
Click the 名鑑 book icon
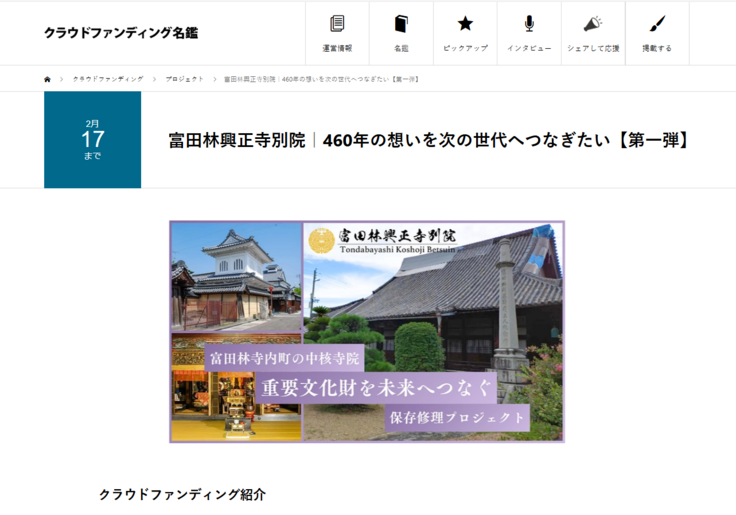(401, 24)
